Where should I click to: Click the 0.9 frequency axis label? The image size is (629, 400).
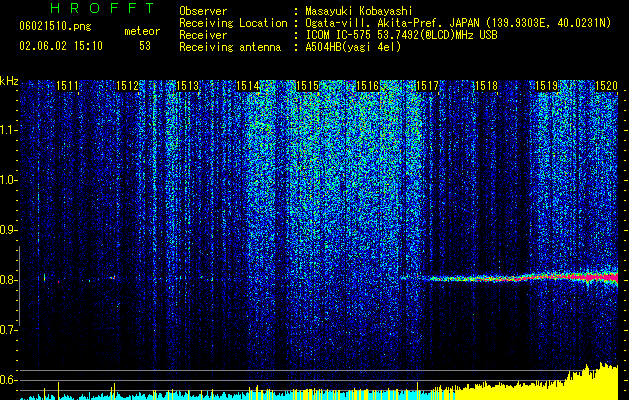click(8, 230)
